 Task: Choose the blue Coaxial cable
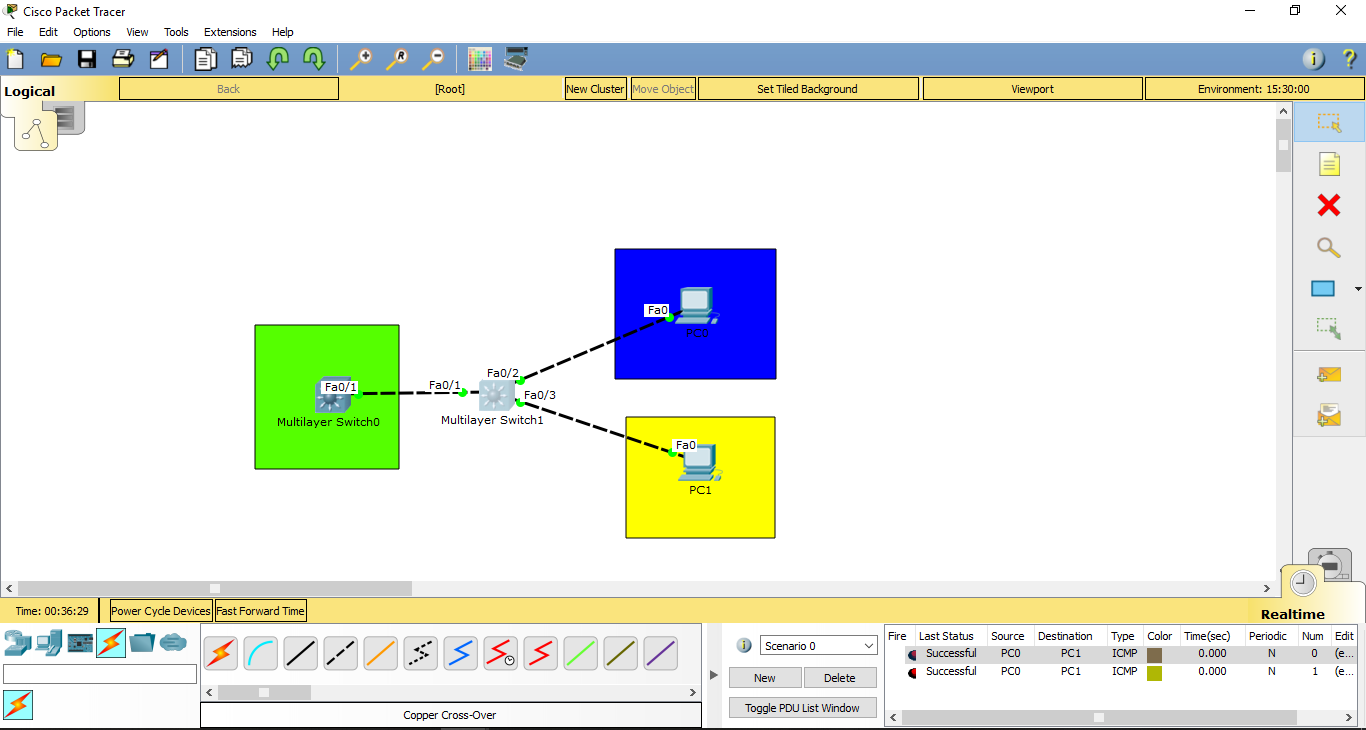tap(461, 654)
